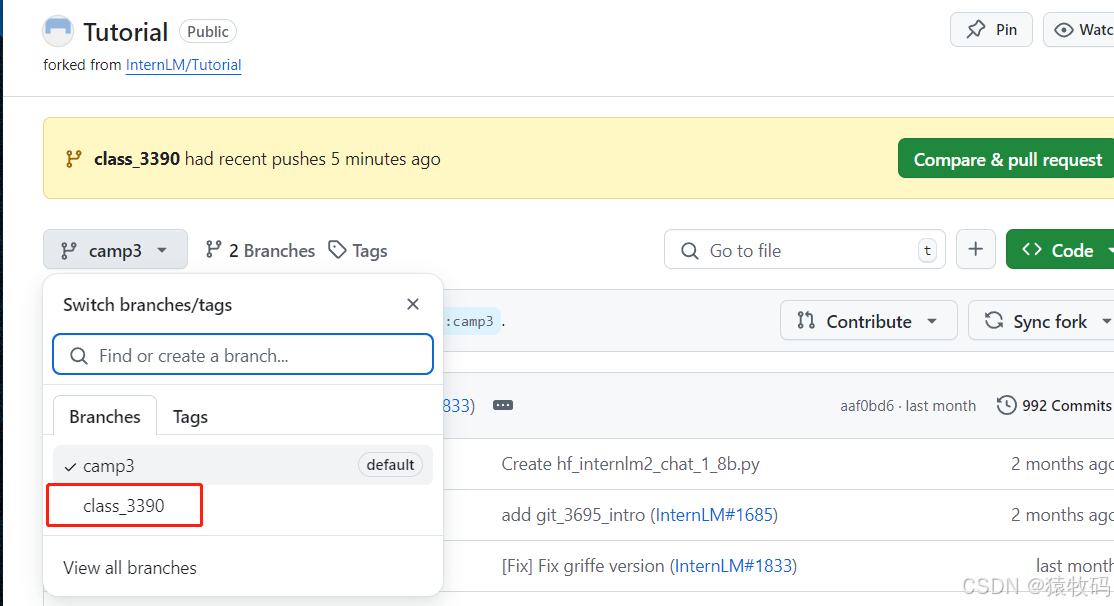
Task: Switch to the Tags tab in popup
Action: pos(190,416)
